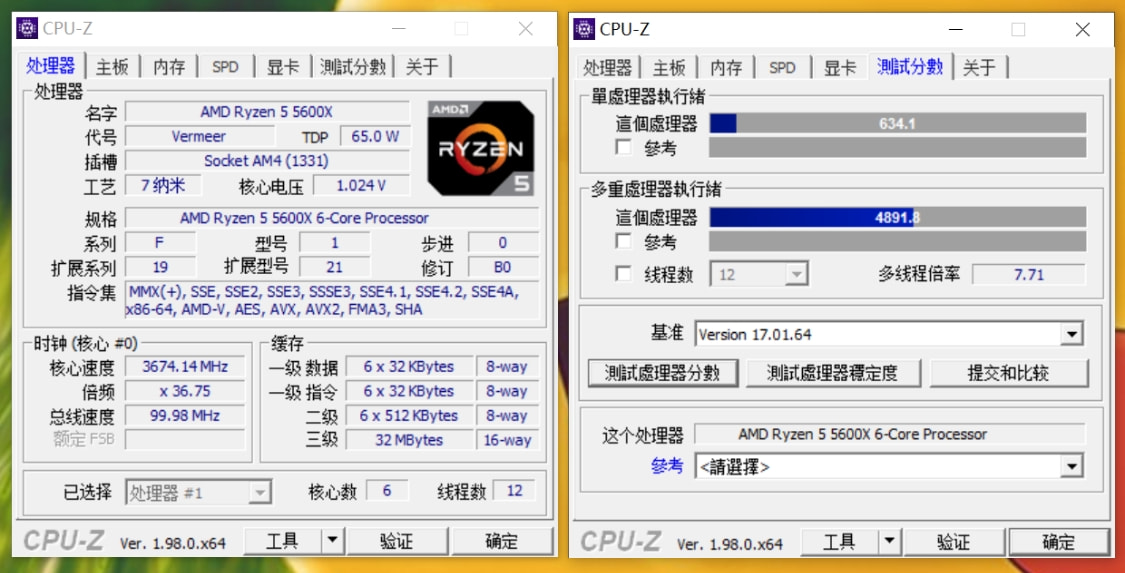1125x573 pixels.
Task: Click 核心电压 value 1.024 V
Action: (x=361, y=185)
